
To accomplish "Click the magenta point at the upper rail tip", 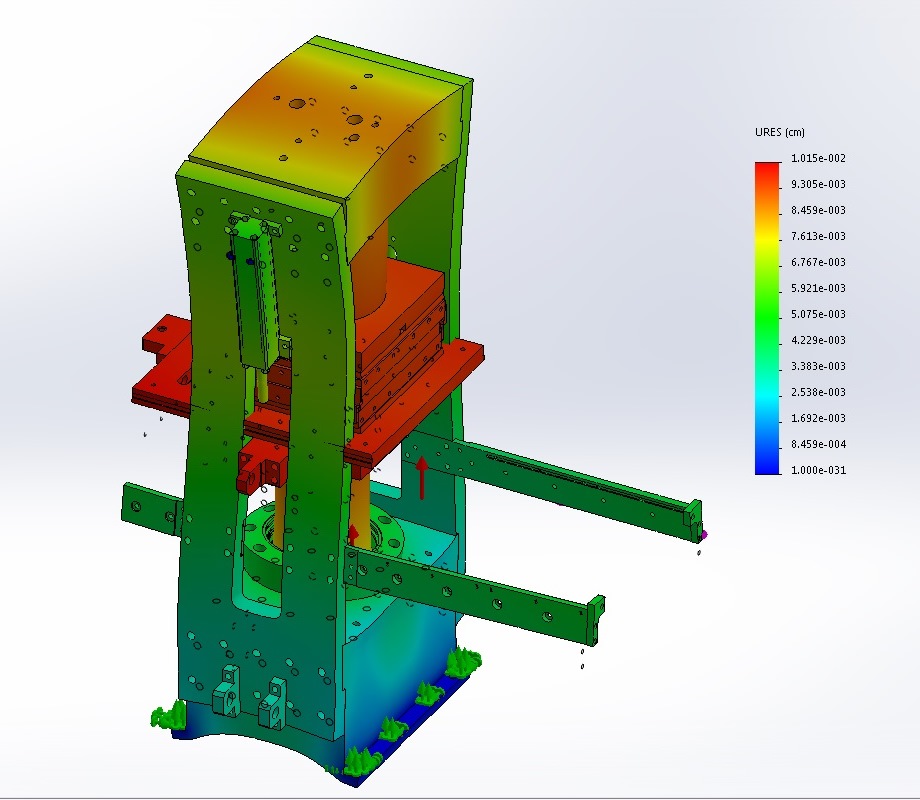I will pos(704,534).
